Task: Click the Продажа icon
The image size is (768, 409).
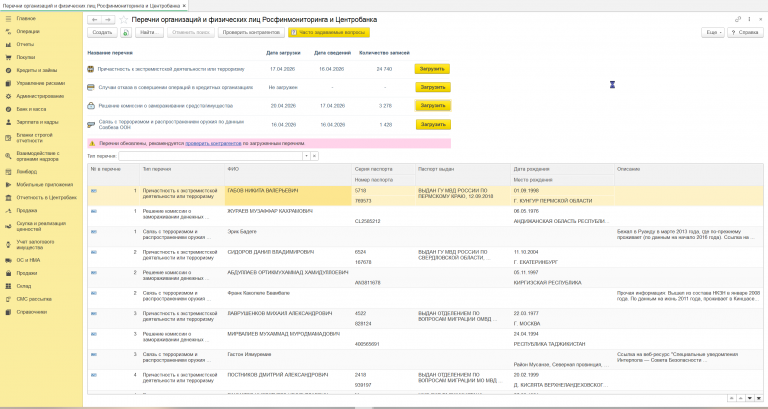Action: [x=8, y=211]
